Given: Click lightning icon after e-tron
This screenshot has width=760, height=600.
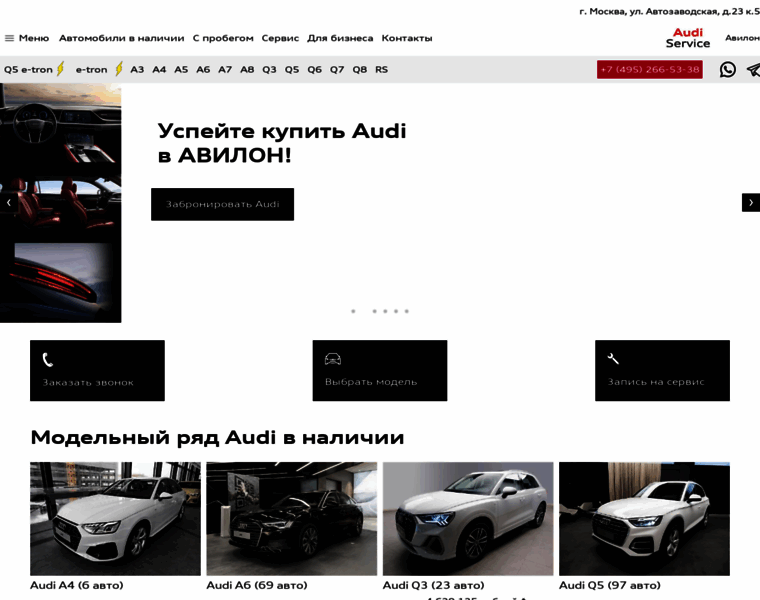Looking at the screenshot, I should point(119,69).
